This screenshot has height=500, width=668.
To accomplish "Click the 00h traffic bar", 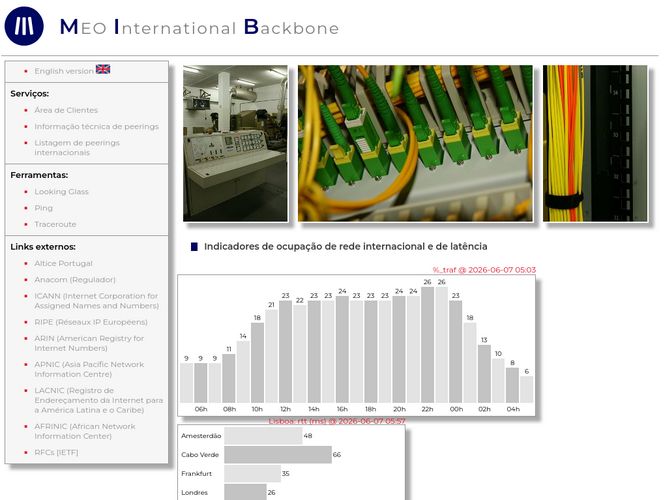I will (456, 352).
